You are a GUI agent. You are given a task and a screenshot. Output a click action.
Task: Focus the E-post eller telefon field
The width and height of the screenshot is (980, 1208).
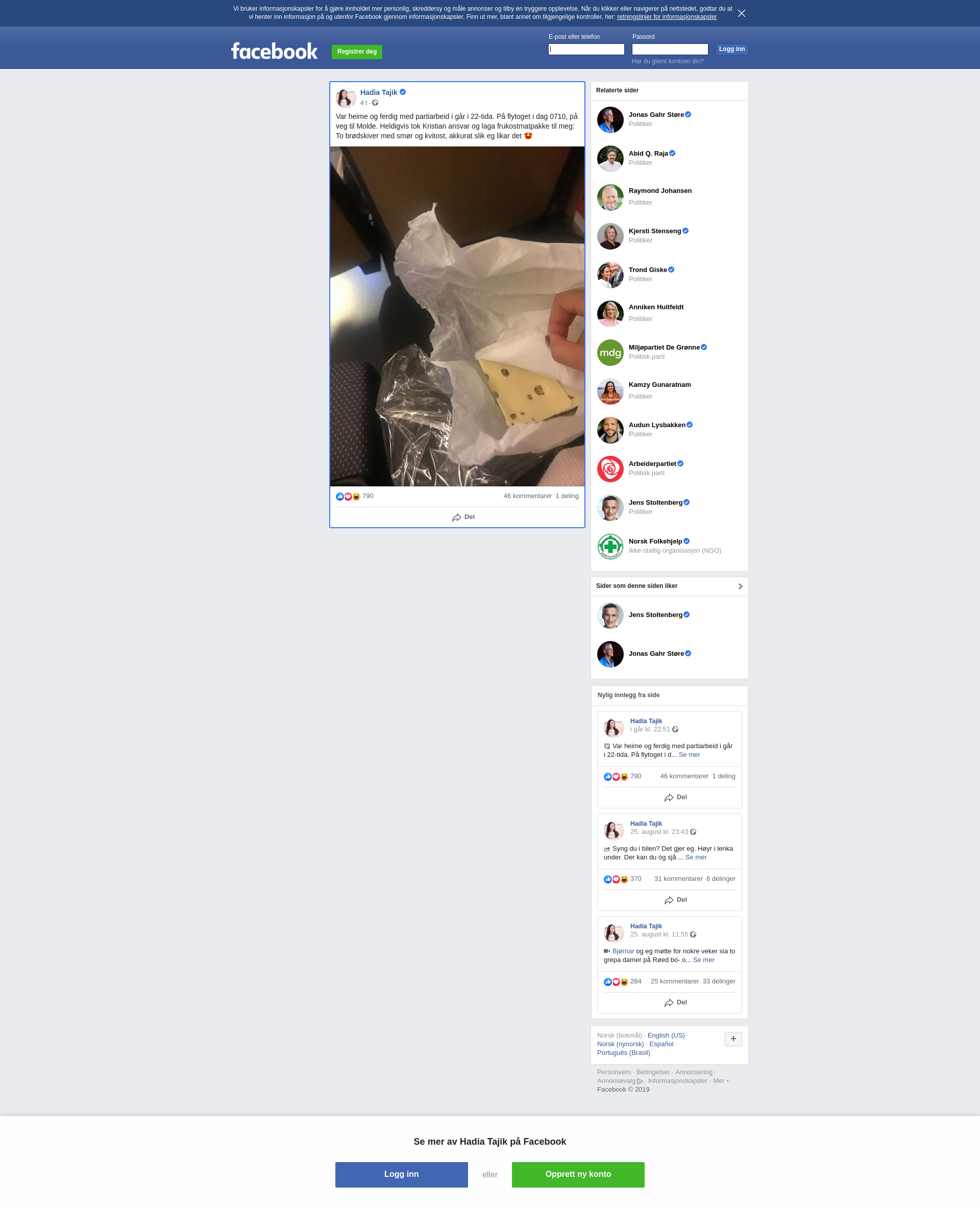tap(586, 49)
